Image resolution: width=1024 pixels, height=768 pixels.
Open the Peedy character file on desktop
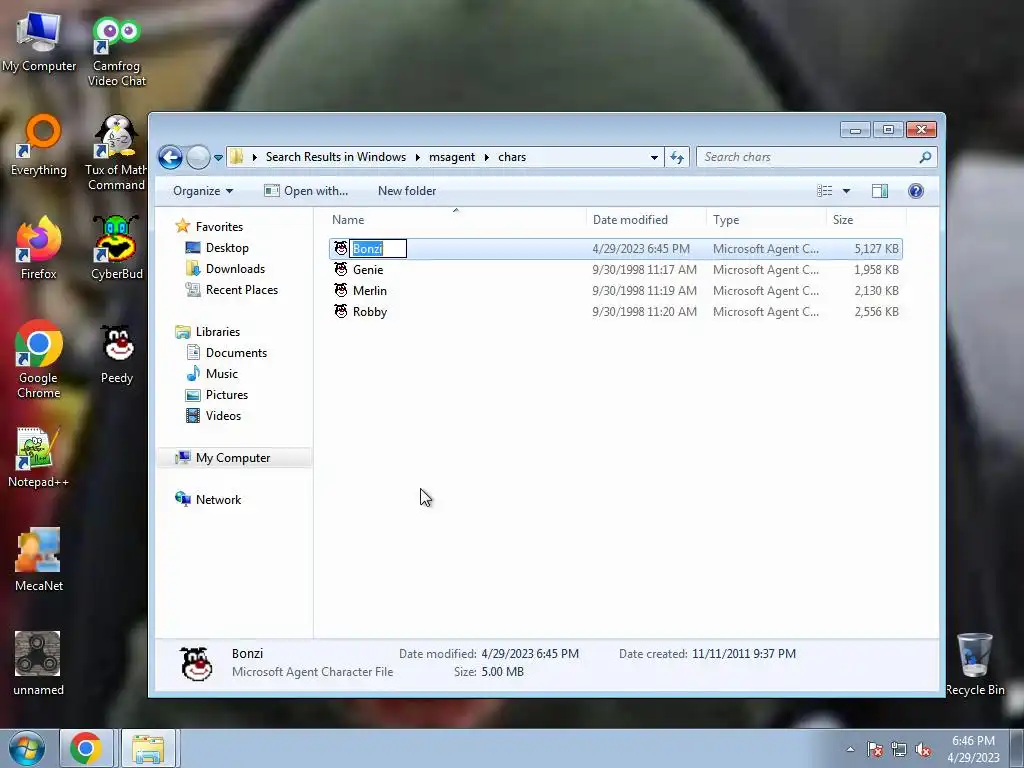pos(117,354)
